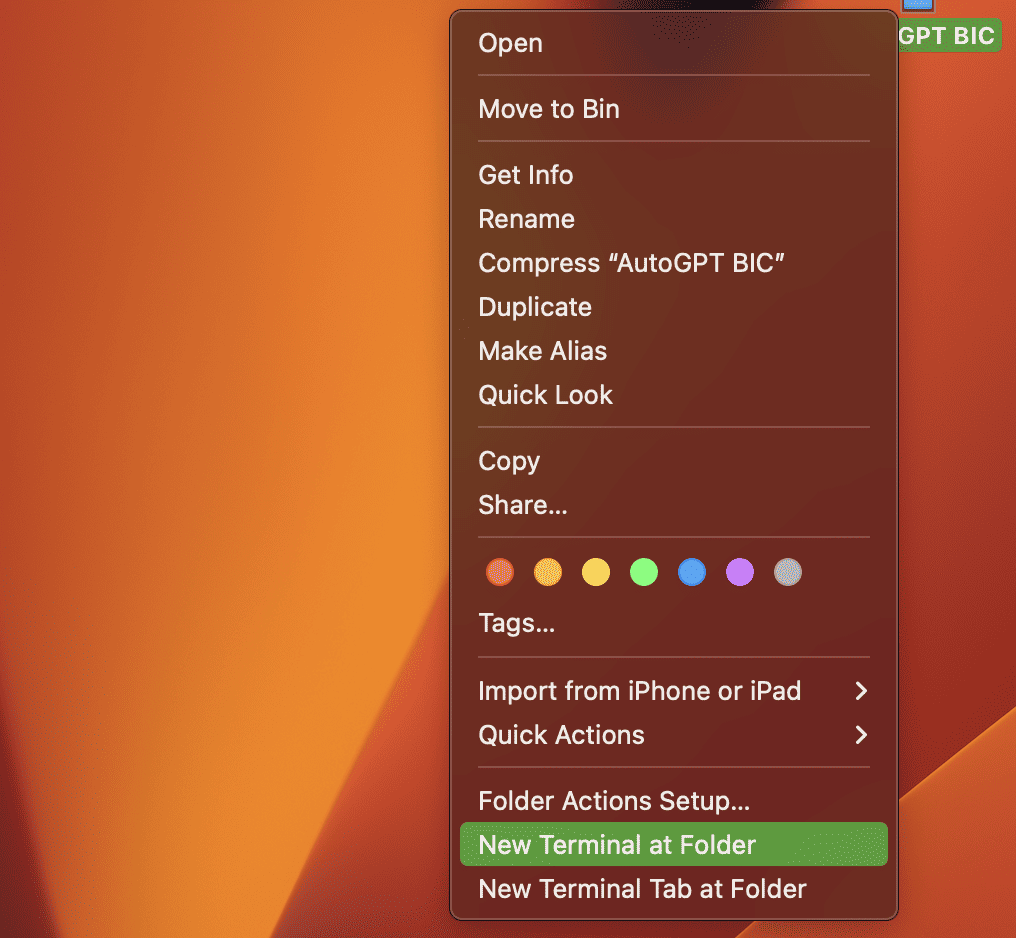Apply the blue color tag
The width and height of the screenshot is (1016, 938).
691,572
